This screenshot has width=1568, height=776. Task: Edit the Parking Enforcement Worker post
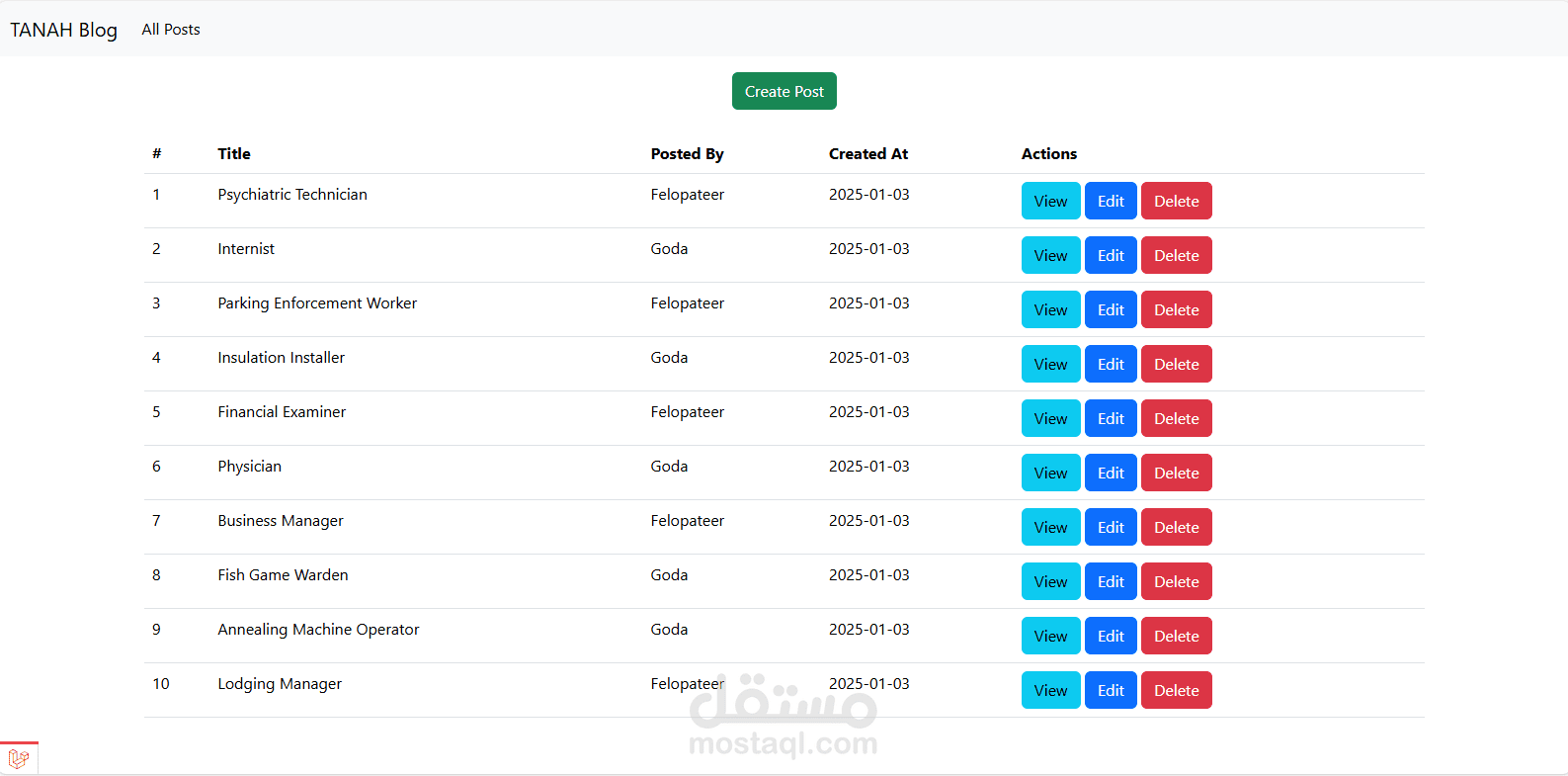[x=1111, y=309]
